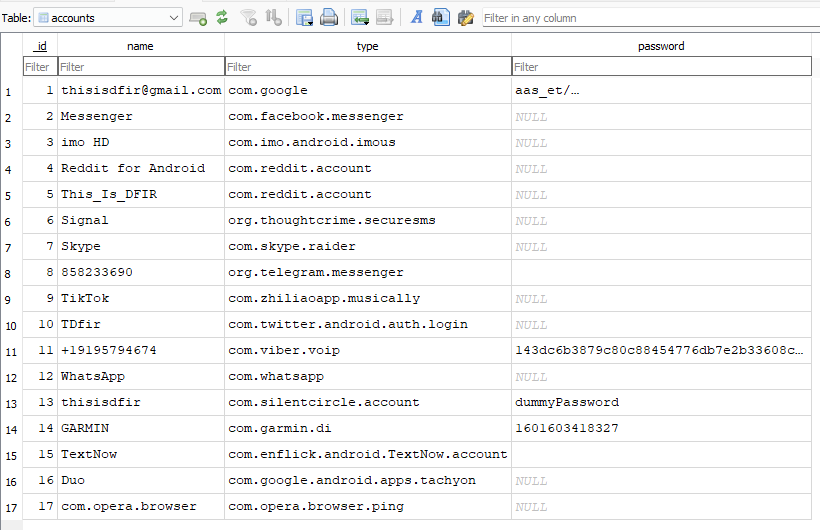Select the GARMIN name cell

141,428
